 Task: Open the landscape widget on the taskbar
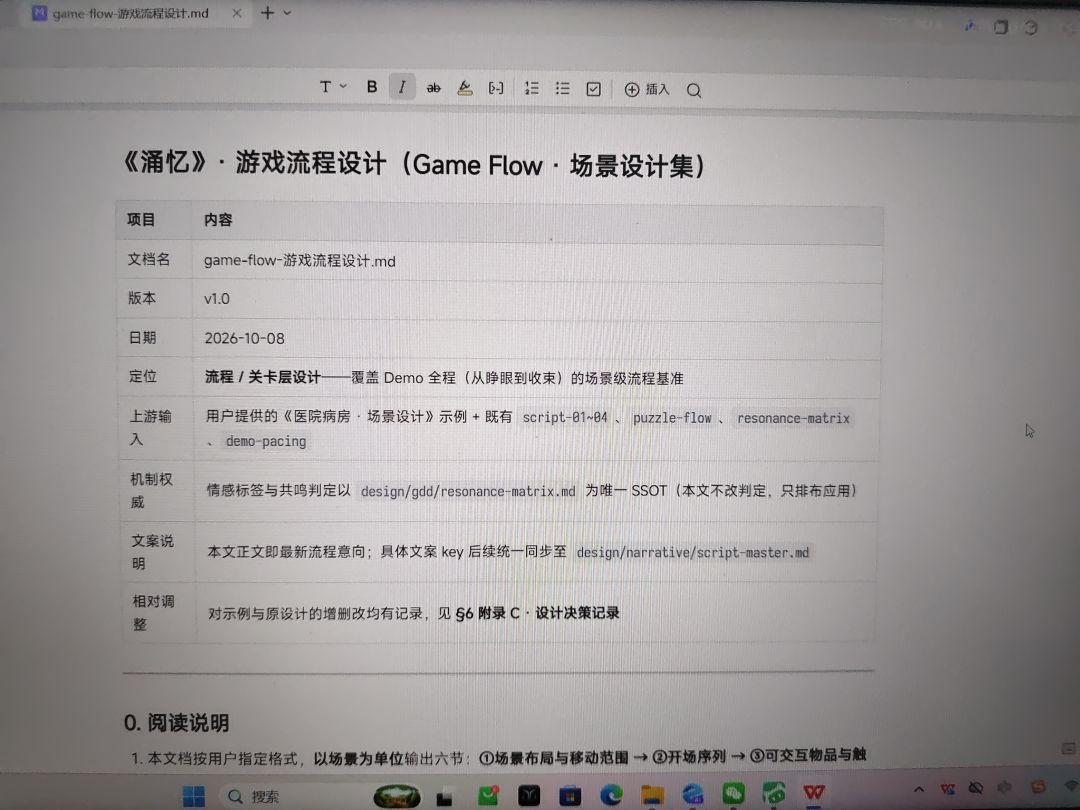coord(397,796)
